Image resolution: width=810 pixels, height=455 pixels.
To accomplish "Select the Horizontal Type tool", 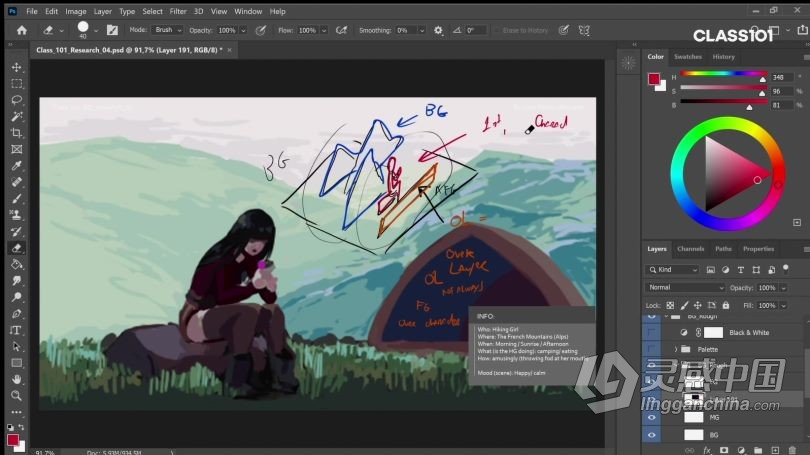I will pos(17,330).
